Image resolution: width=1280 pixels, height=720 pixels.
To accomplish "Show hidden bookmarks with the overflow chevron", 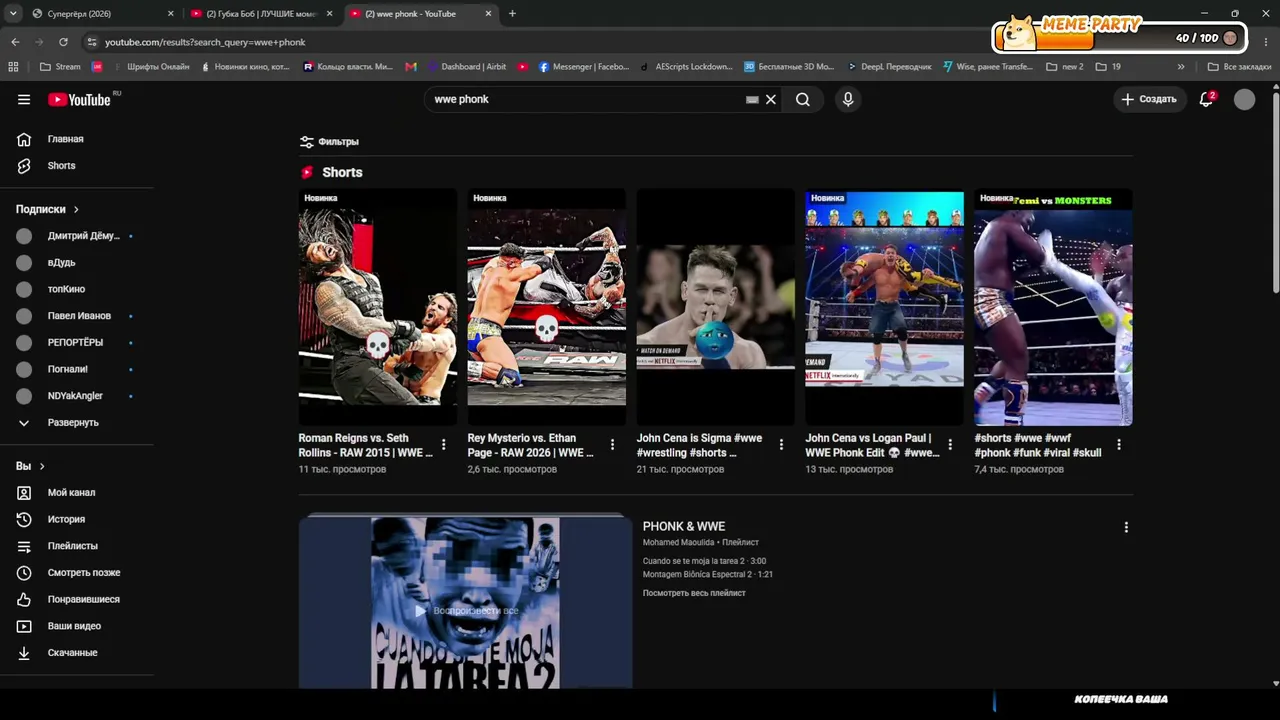I will click(x=1181, y=67).
